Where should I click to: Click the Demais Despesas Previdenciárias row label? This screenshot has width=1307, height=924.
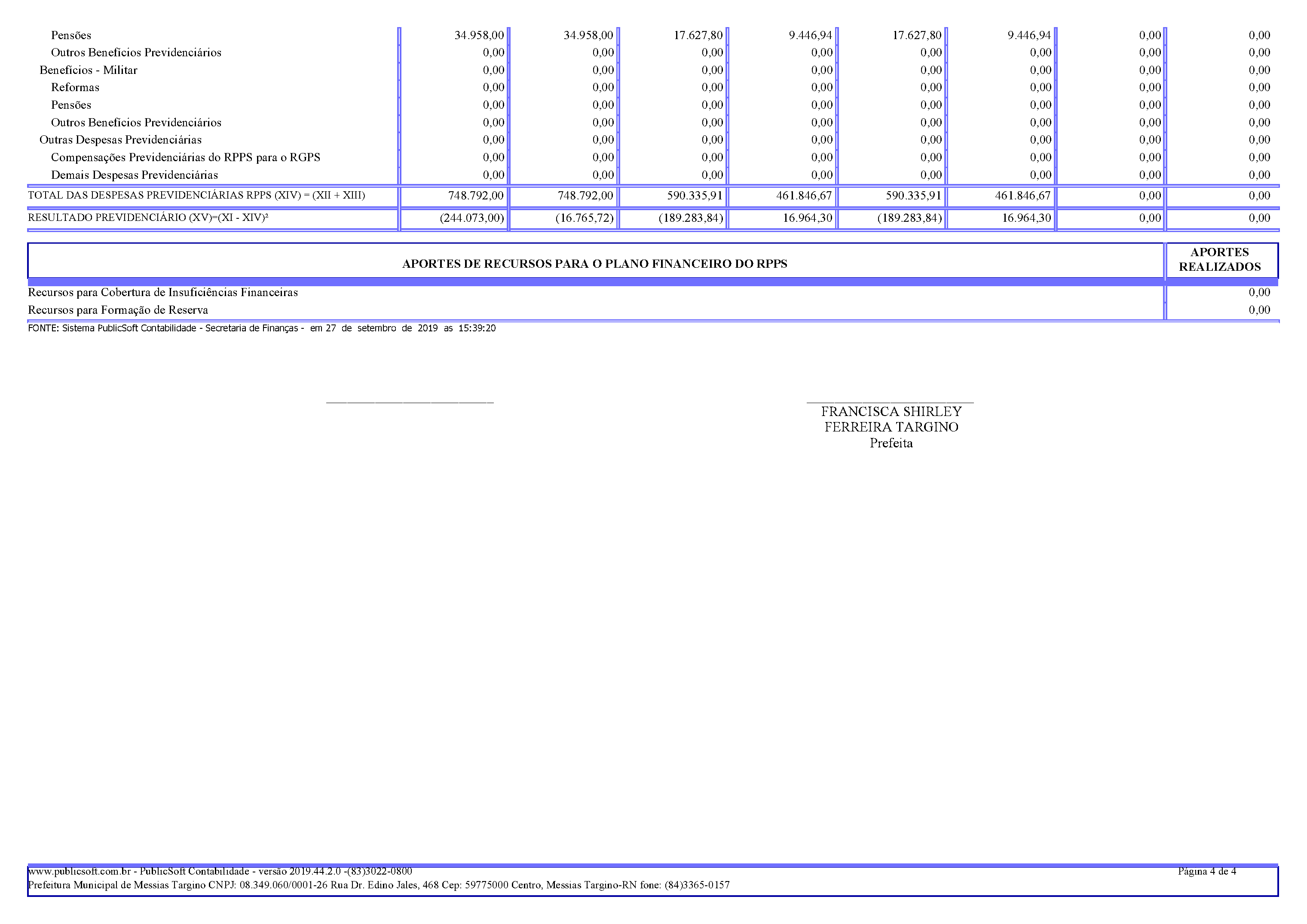coord(135,175)
